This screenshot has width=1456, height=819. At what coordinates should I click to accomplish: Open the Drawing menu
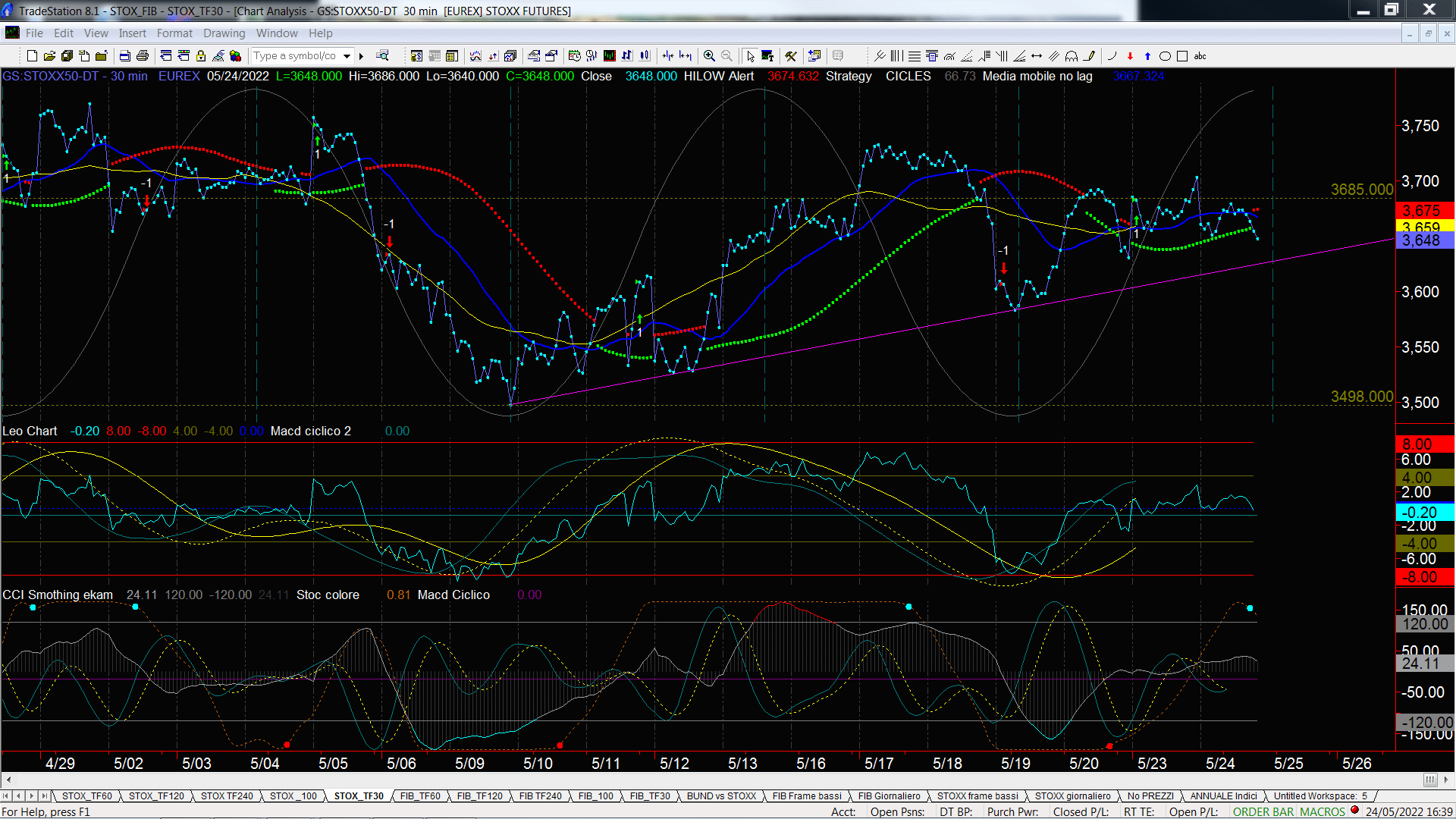click(x=224, y=33)
